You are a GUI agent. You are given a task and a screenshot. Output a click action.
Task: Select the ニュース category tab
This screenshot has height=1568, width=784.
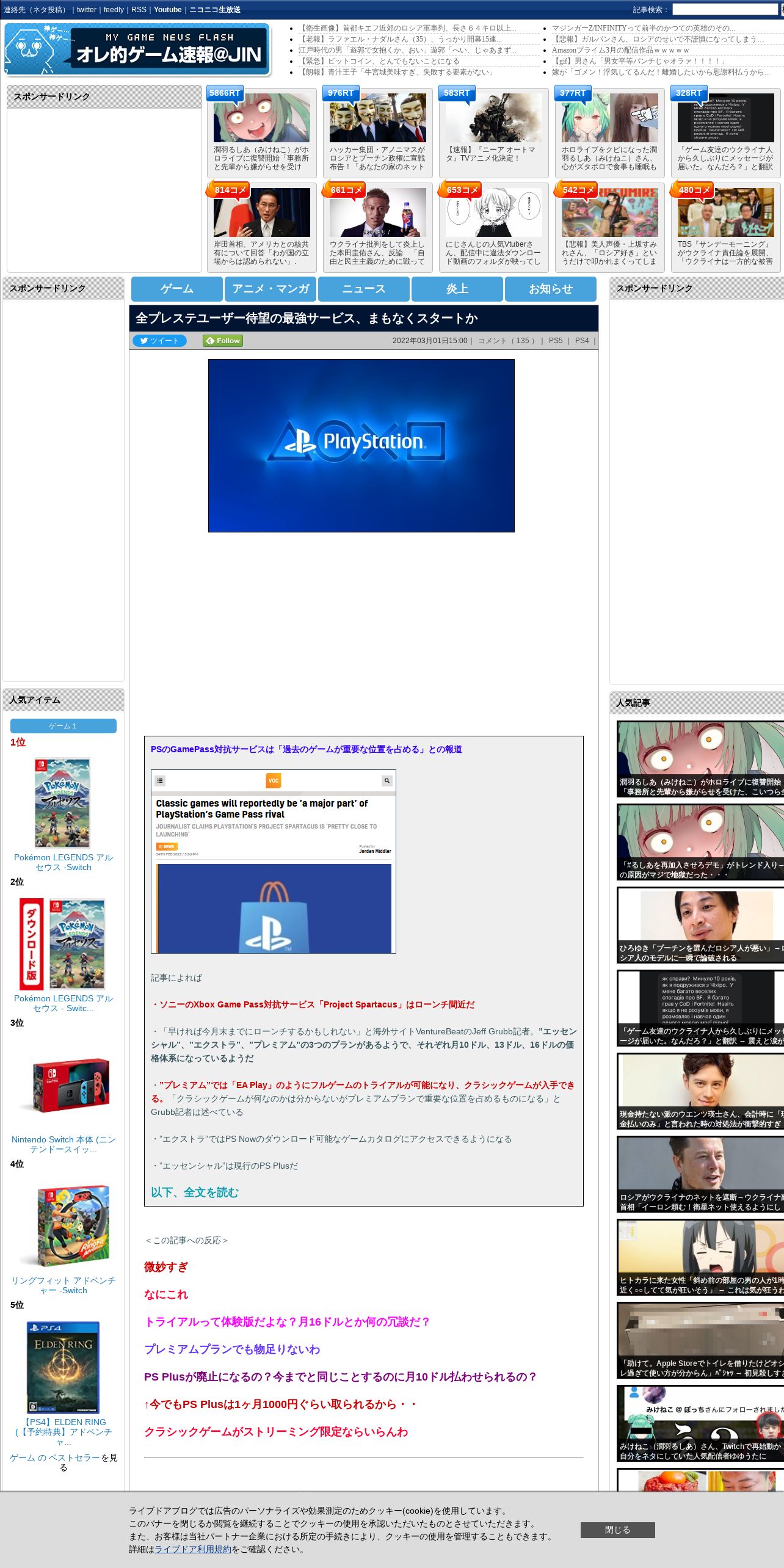coord(364,289)
